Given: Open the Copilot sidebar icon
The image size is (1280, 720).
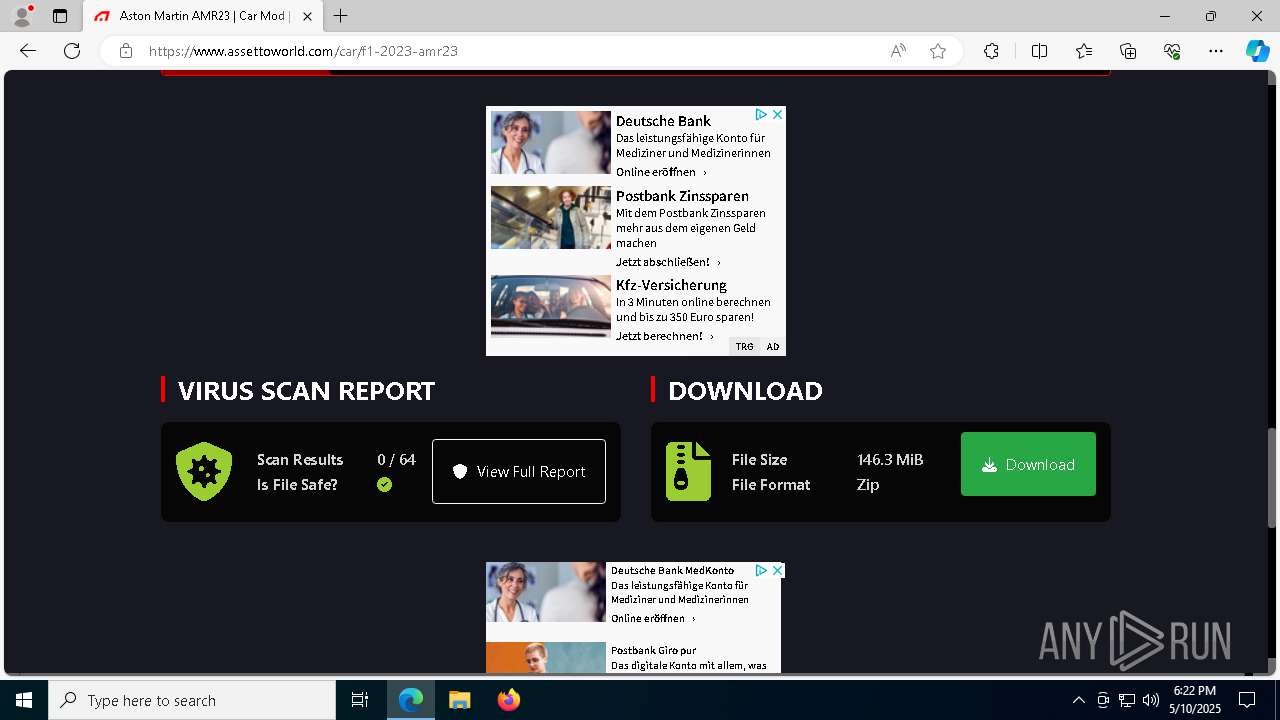Looking at the screenshot, I should coord(1257,51).
